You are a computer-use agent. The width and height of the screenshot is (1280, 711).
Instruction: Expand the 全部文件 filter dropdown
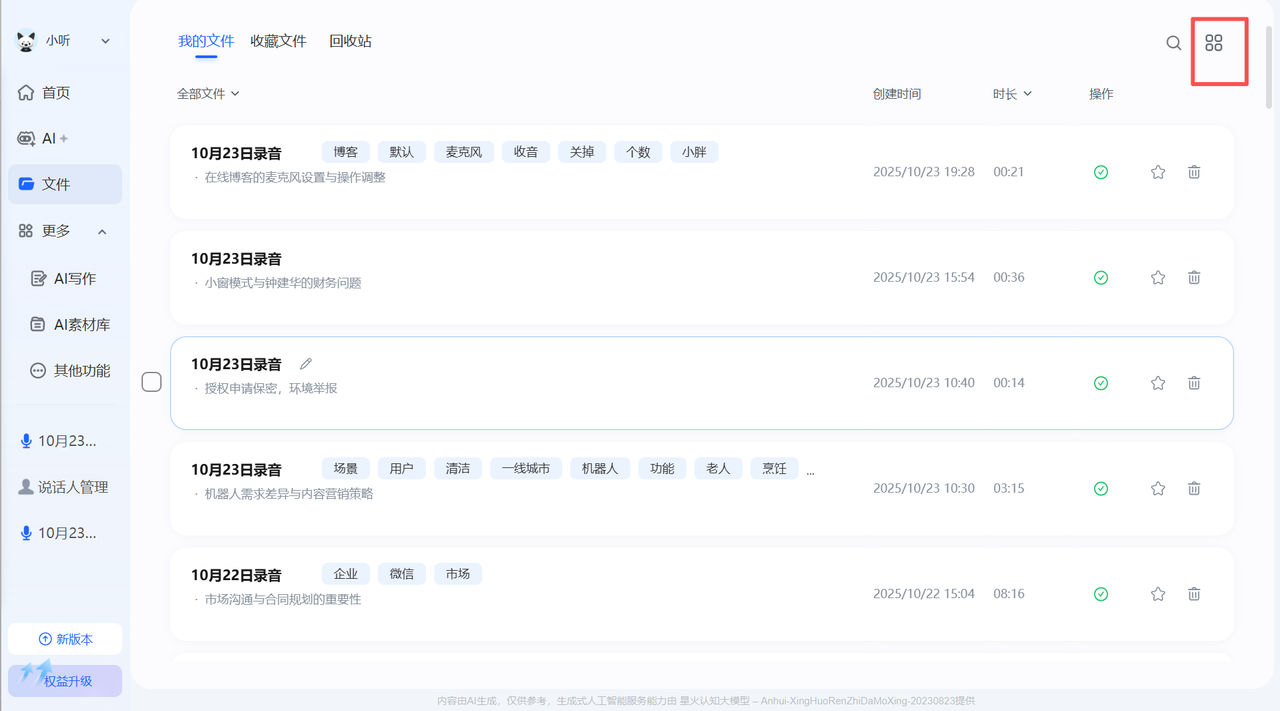point(208,94)
